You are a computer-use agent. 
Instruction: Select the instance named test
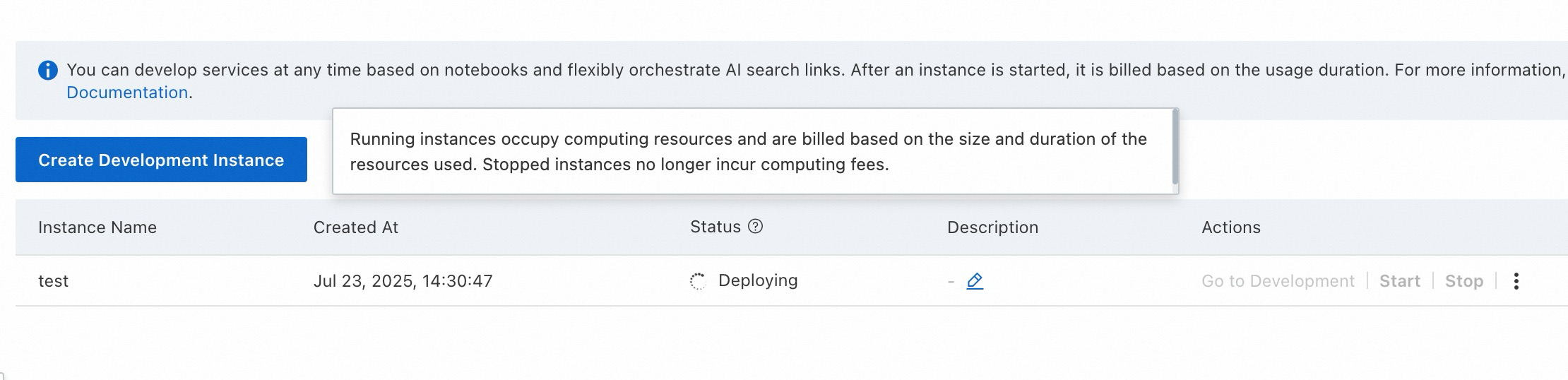[x=53, y=281]
